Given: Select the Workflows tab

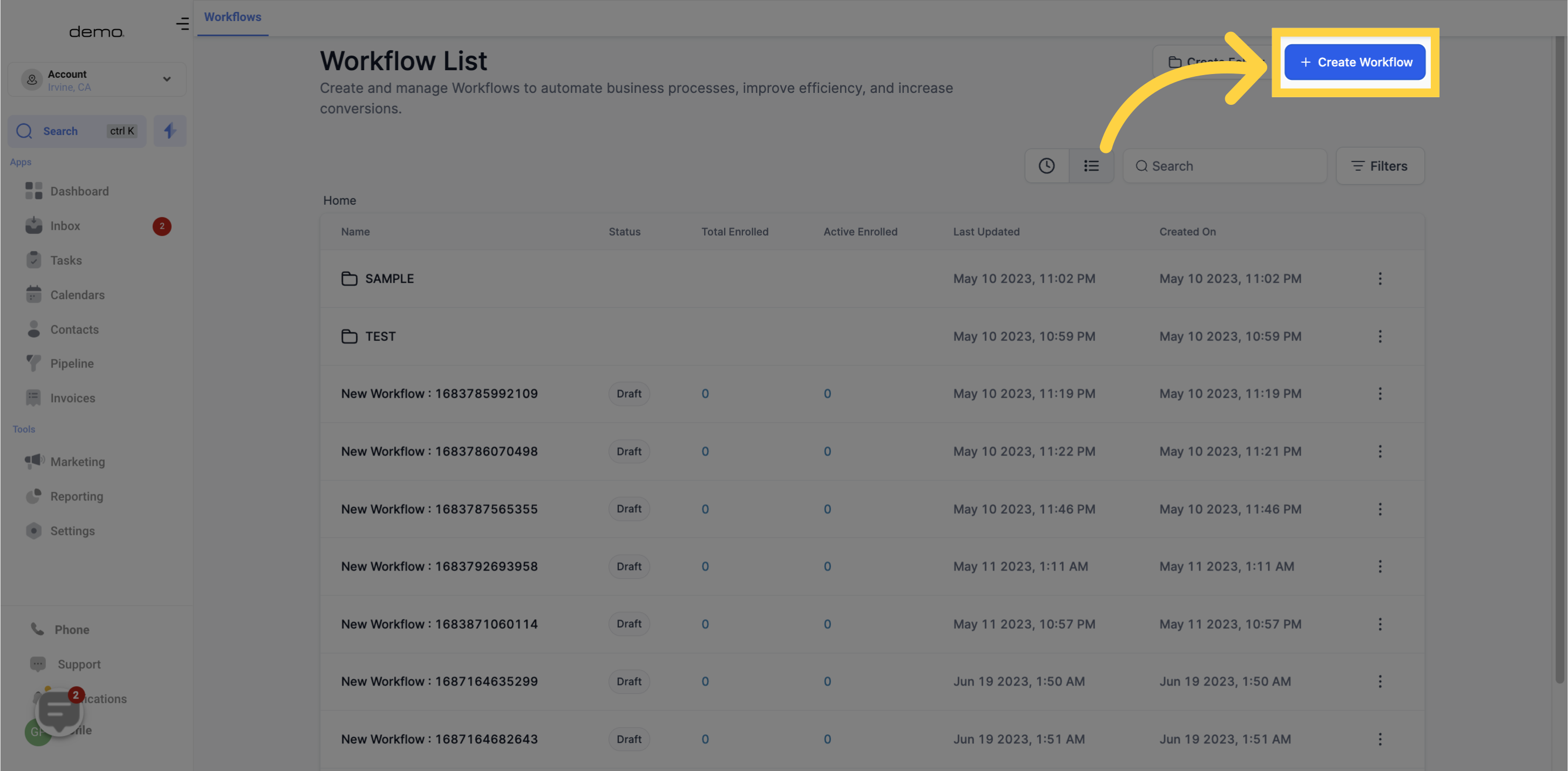Looking at the screenshot, I should (233, 17).
